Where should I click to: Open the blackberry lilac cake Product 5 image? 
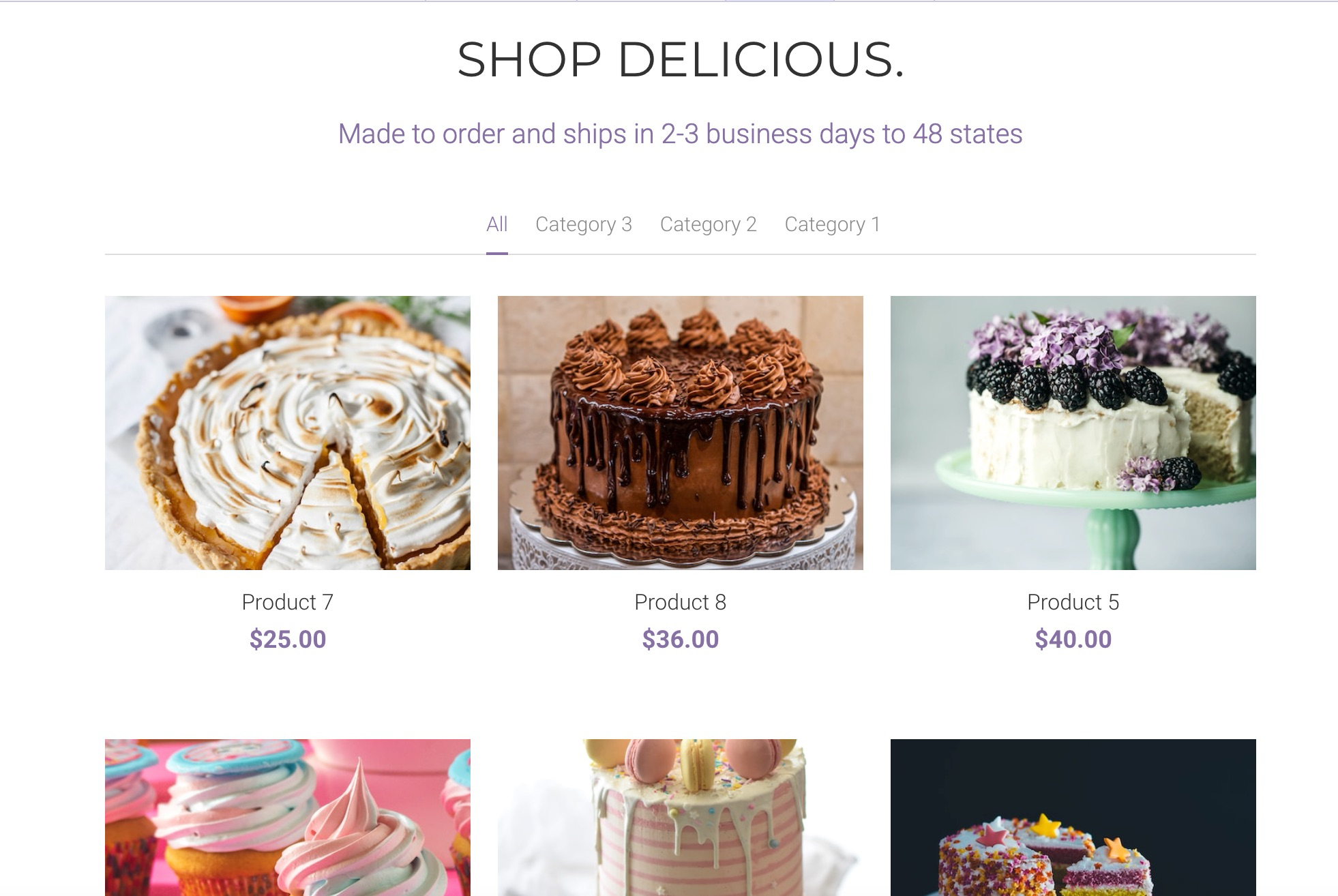1073,433
